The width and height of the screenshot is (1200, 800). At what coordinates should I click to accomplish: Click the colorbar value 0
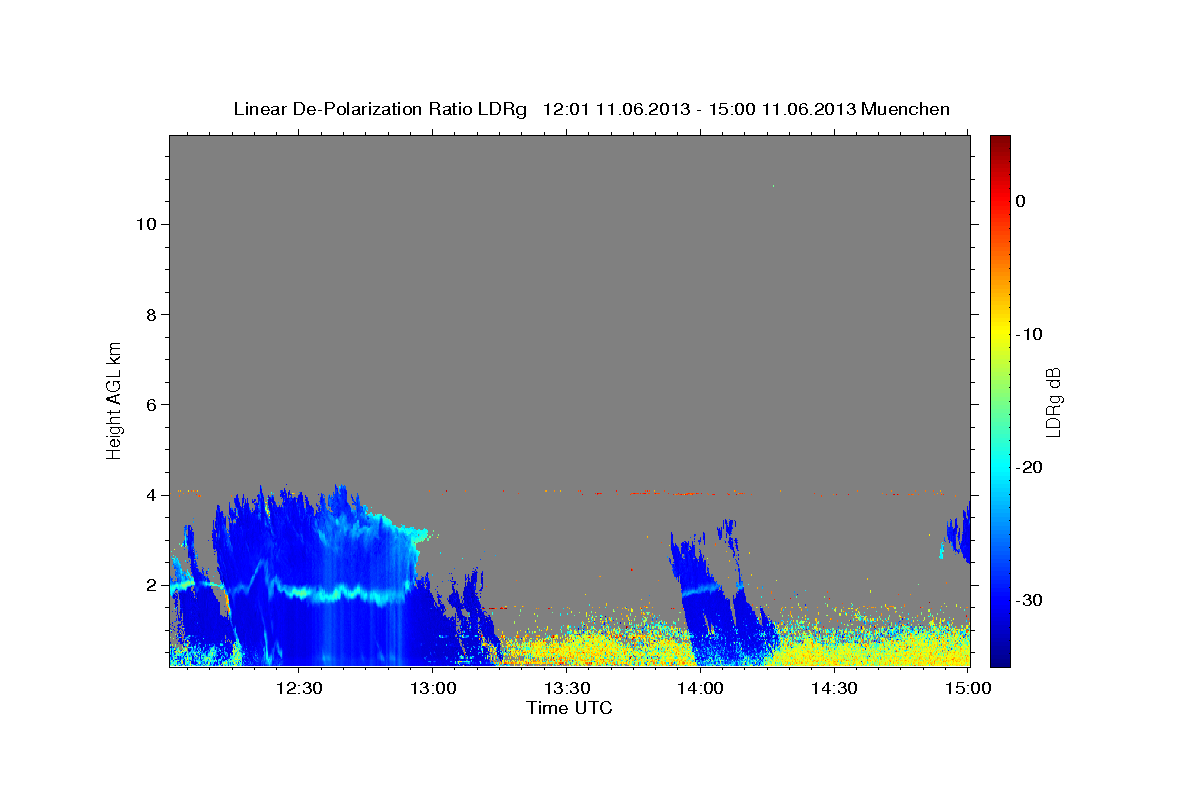tap(1020, 201)
